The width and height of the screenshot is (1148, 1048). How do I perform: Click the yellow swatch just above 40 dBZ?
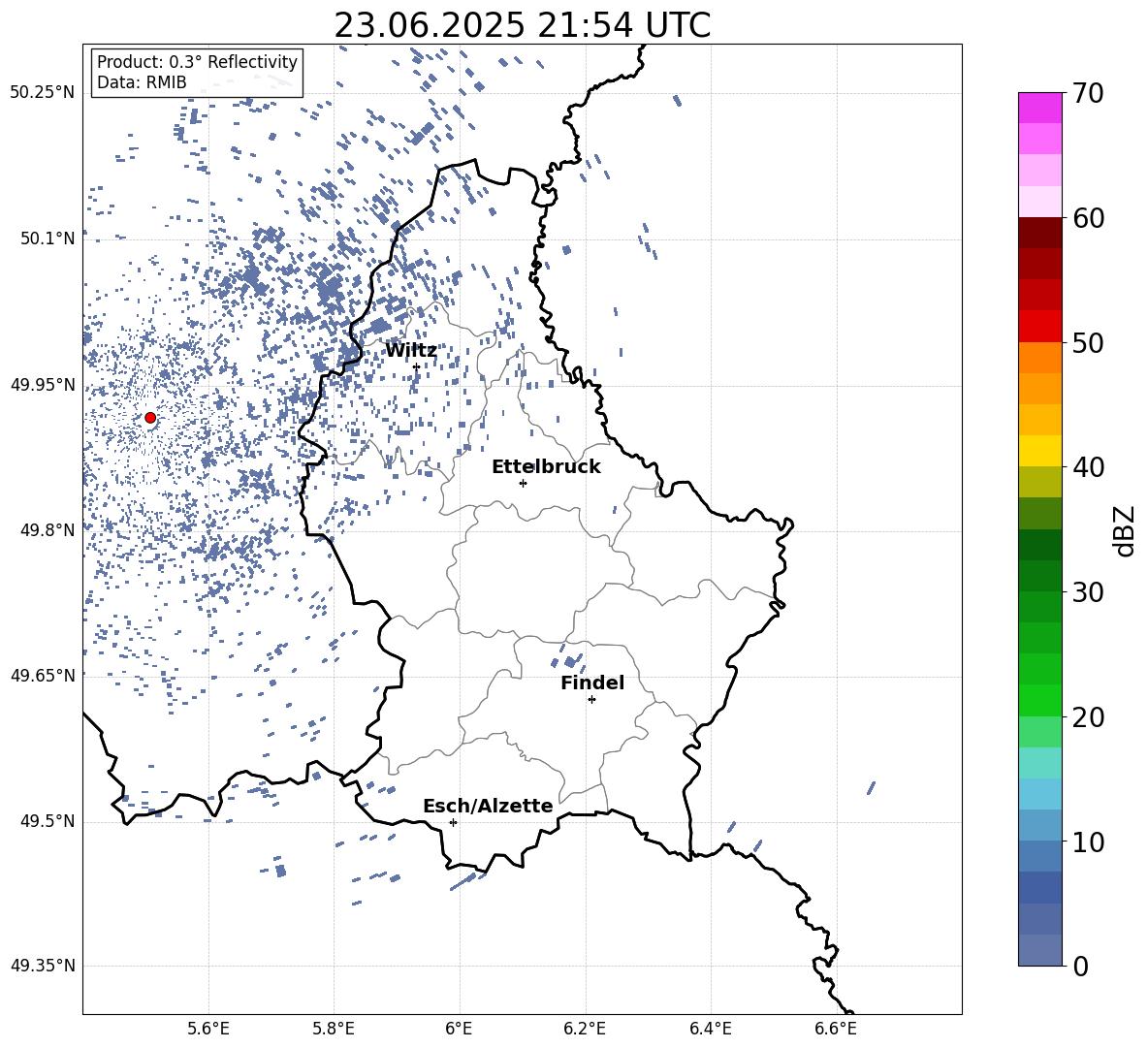pos(1039,451)
